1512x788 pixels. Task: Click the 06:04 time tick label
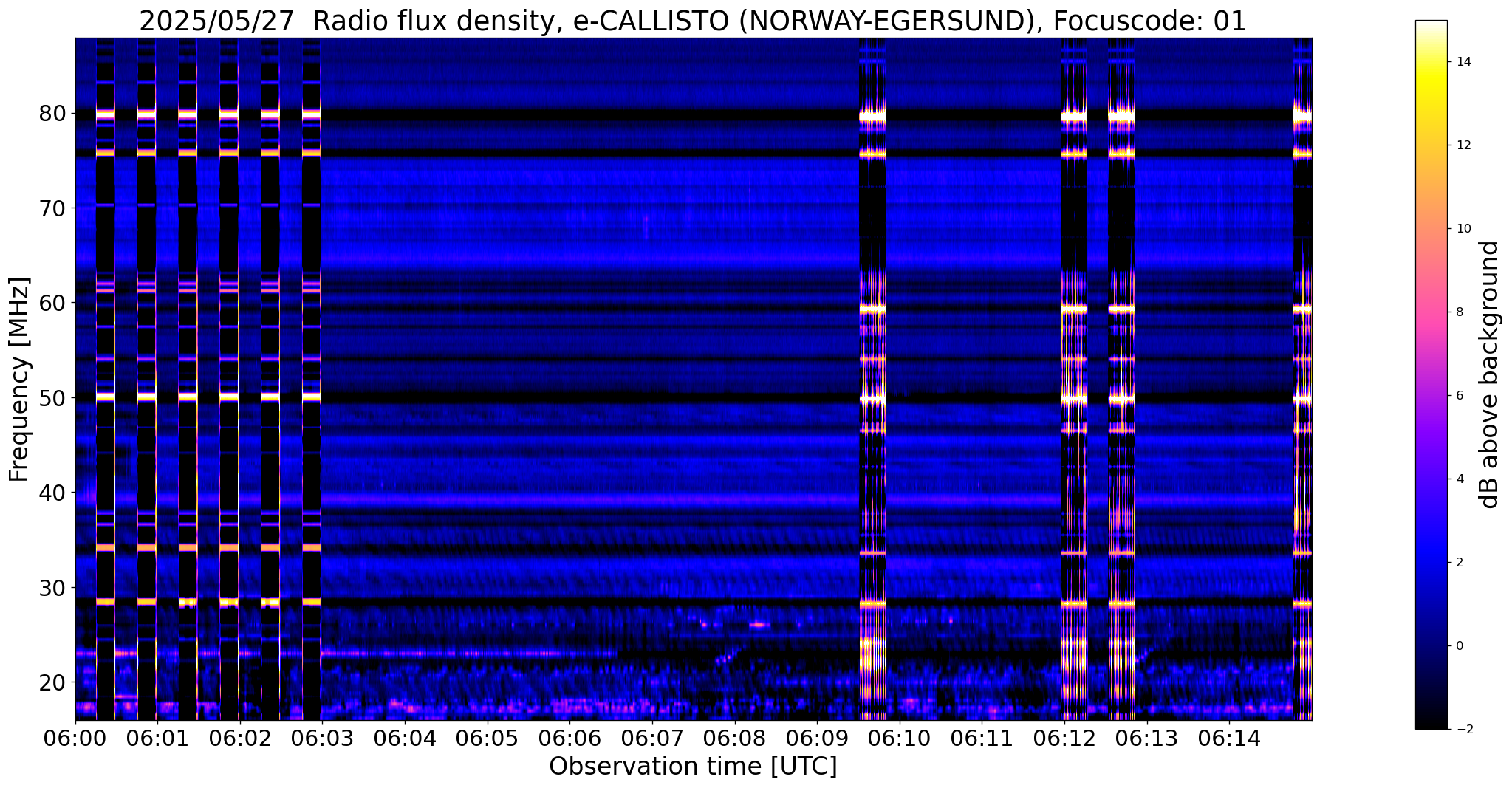pyautogui.click(x=405, y=739)
